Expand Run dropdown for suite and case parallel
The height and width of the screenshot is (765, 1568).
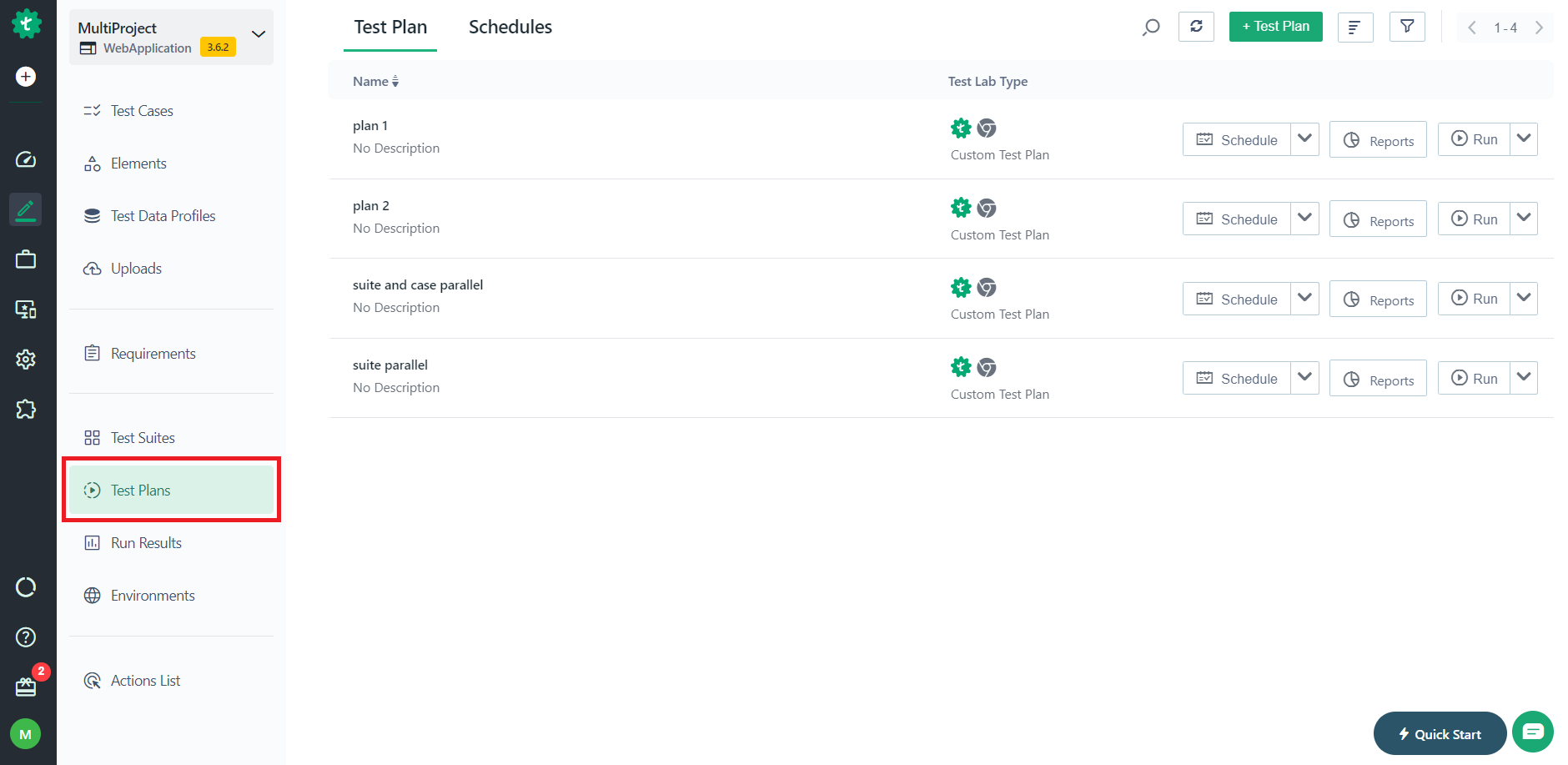[x=1524, y=299]
